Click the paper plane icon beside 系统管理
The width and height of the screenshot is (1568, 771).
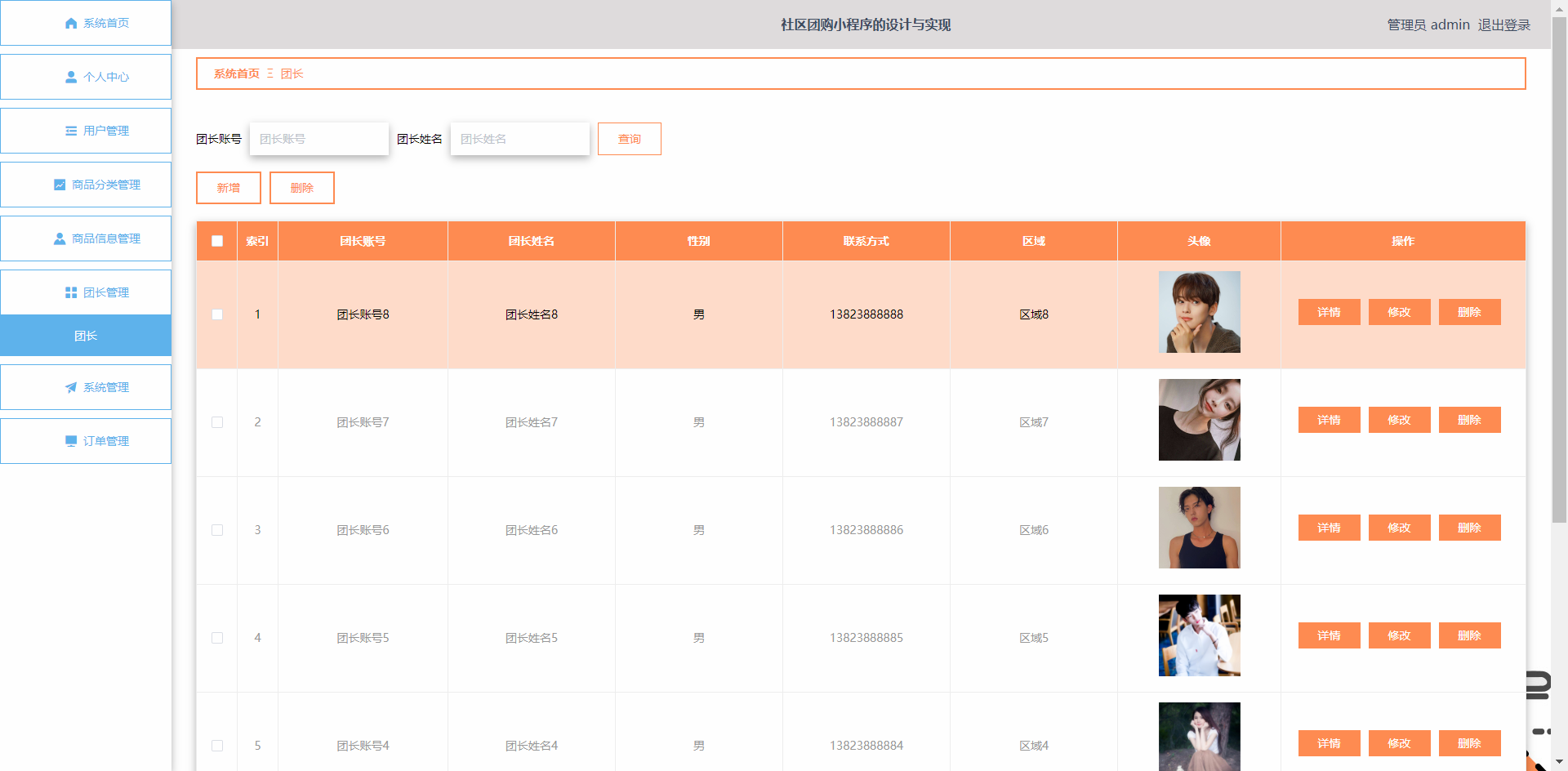click(x=71, y=388)
